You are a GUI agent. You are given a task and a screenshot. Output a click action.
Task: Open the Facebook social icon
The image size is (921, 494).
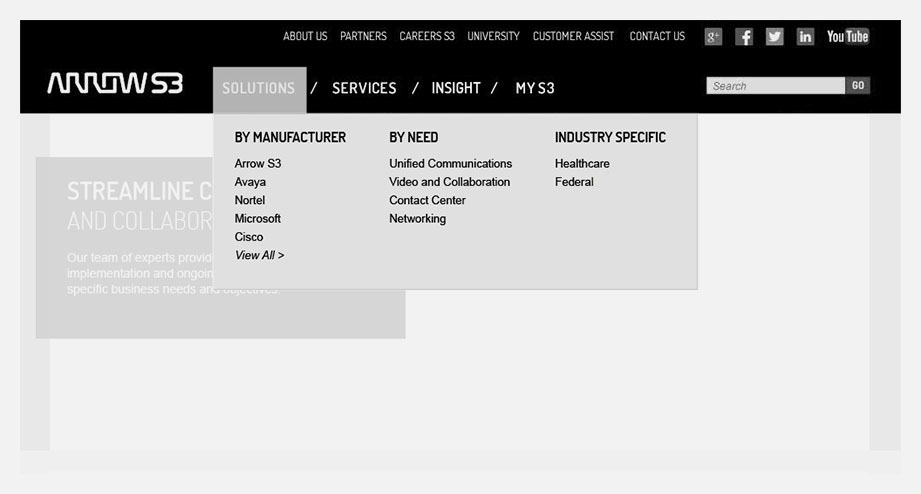point(744,37)
